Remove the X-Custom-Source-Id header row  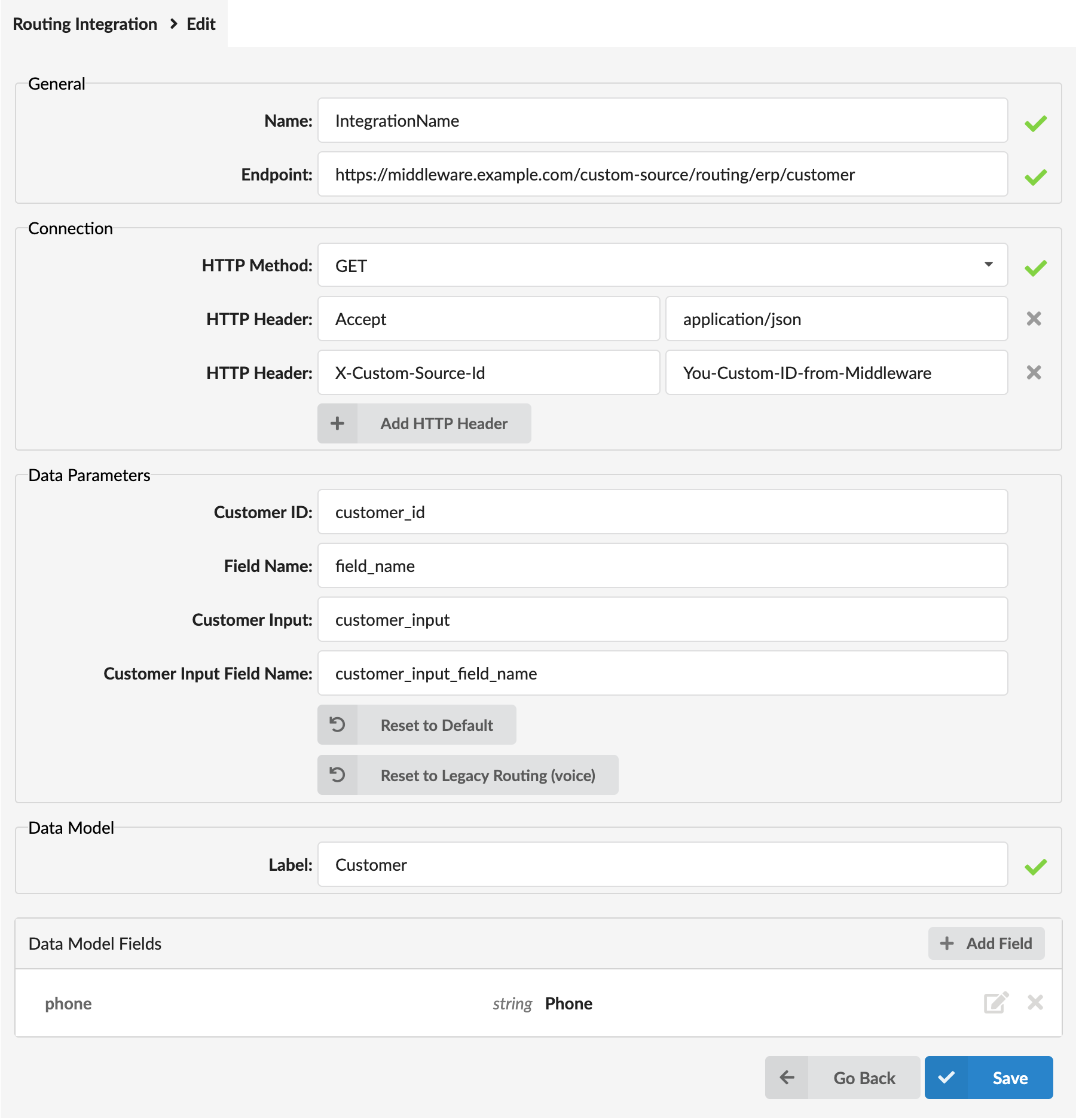click(x=1034, y=373)
